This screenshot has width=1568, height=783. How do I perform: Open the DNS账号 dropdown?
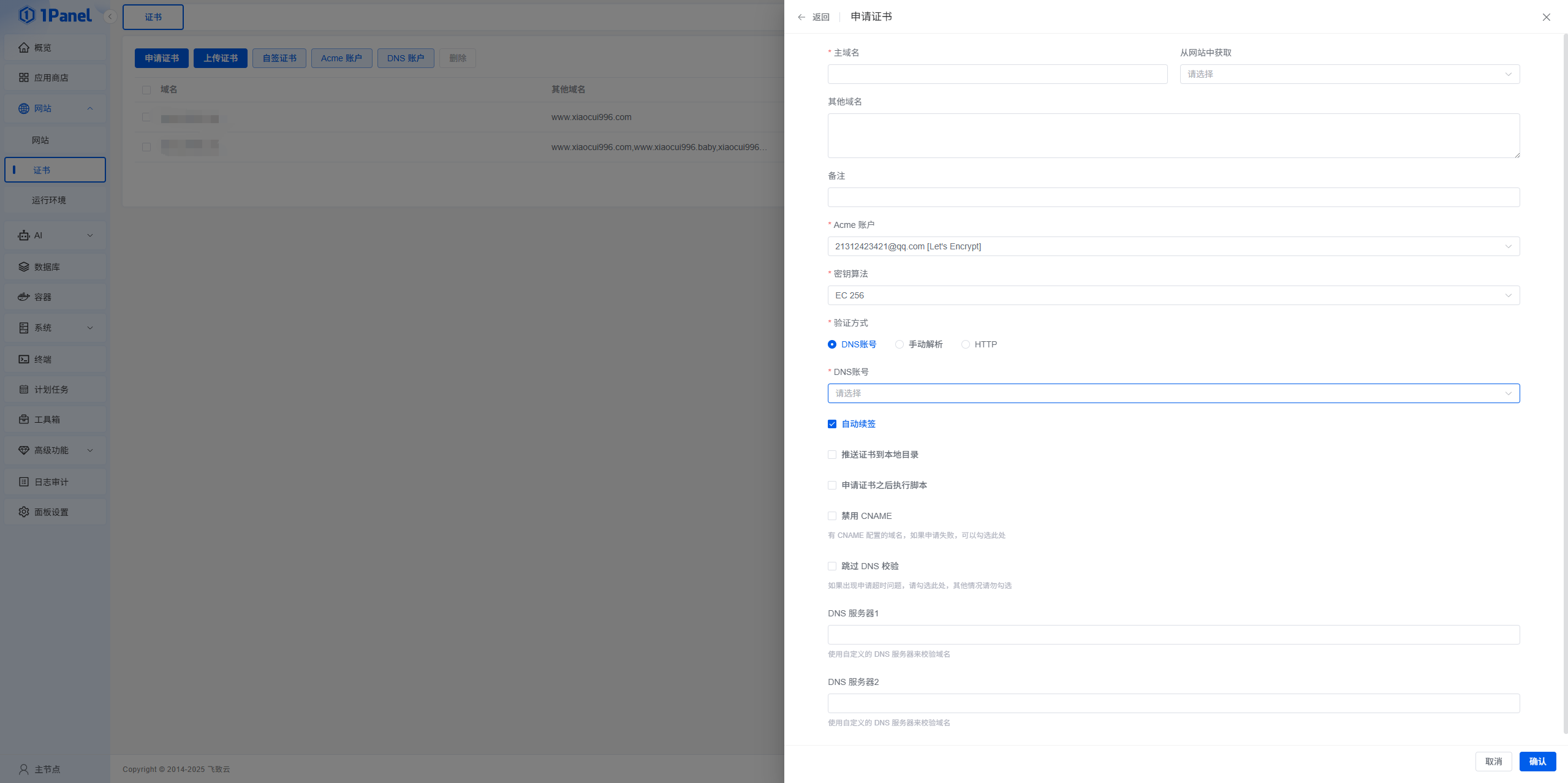point(1173,393)
